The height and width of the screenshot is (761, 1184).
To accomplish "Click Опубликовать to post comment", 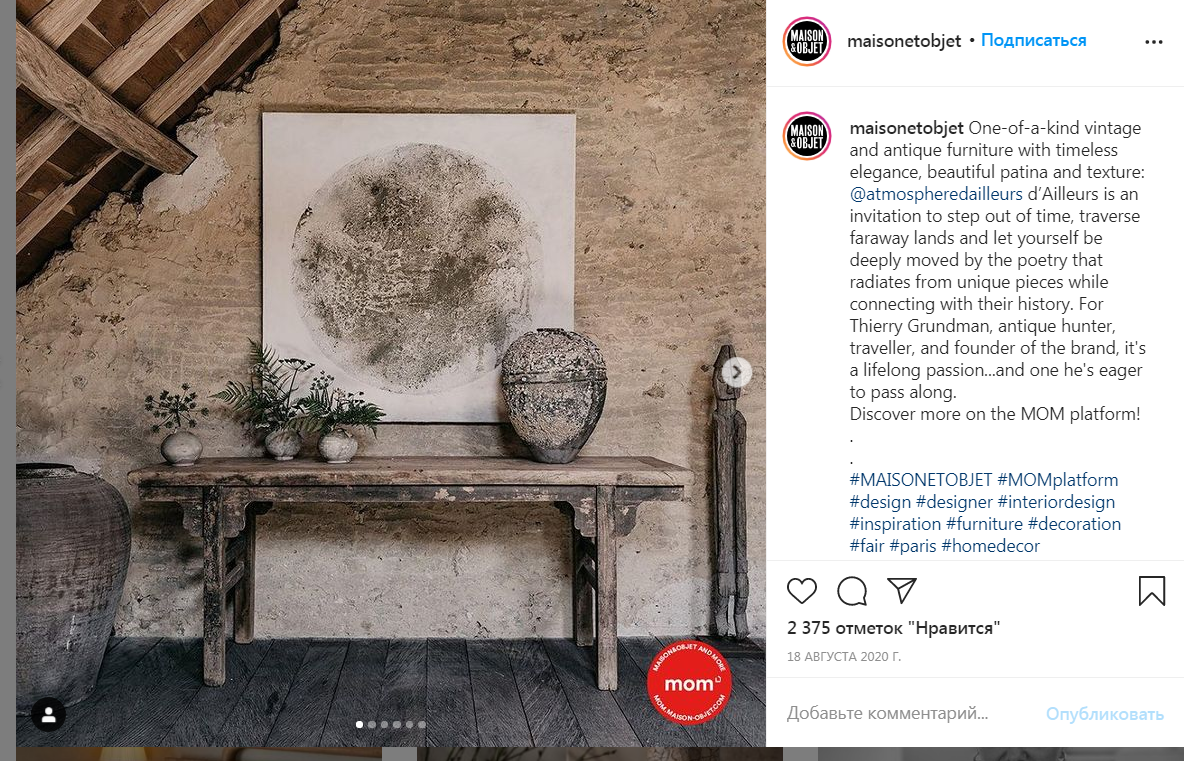I will pyautogui.click(x=1104, y=713).
